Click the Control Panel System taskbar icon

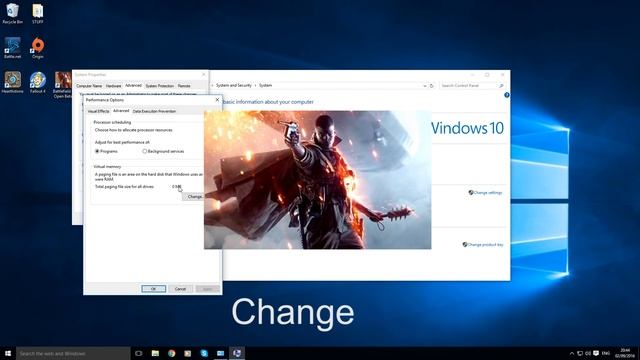[237, 353]
